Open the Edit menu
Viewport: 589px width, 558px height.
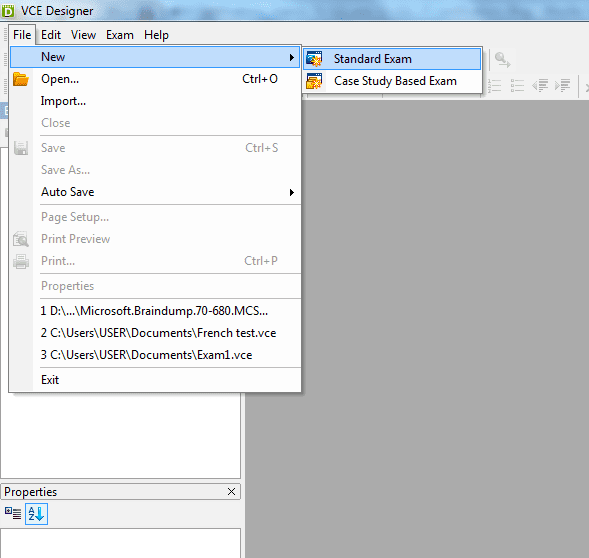[x=51, y=35]
